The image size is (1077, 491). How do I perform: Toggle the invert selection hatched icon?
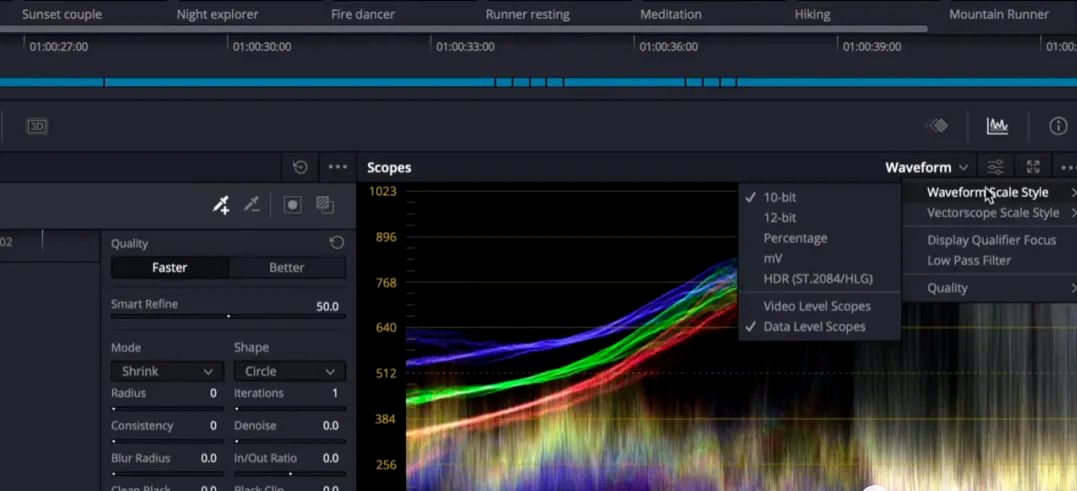(325, 205)
